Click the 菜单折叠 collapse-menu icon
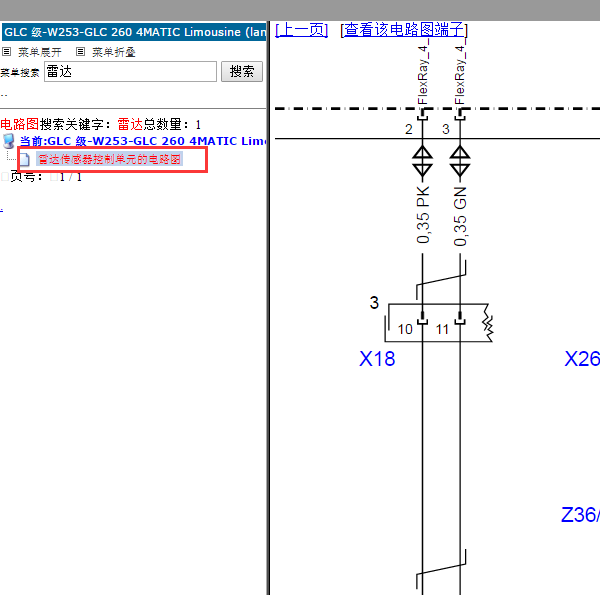The height and width of the screenshot is (595, 600). pyautogui.click(x=80, y=52)
